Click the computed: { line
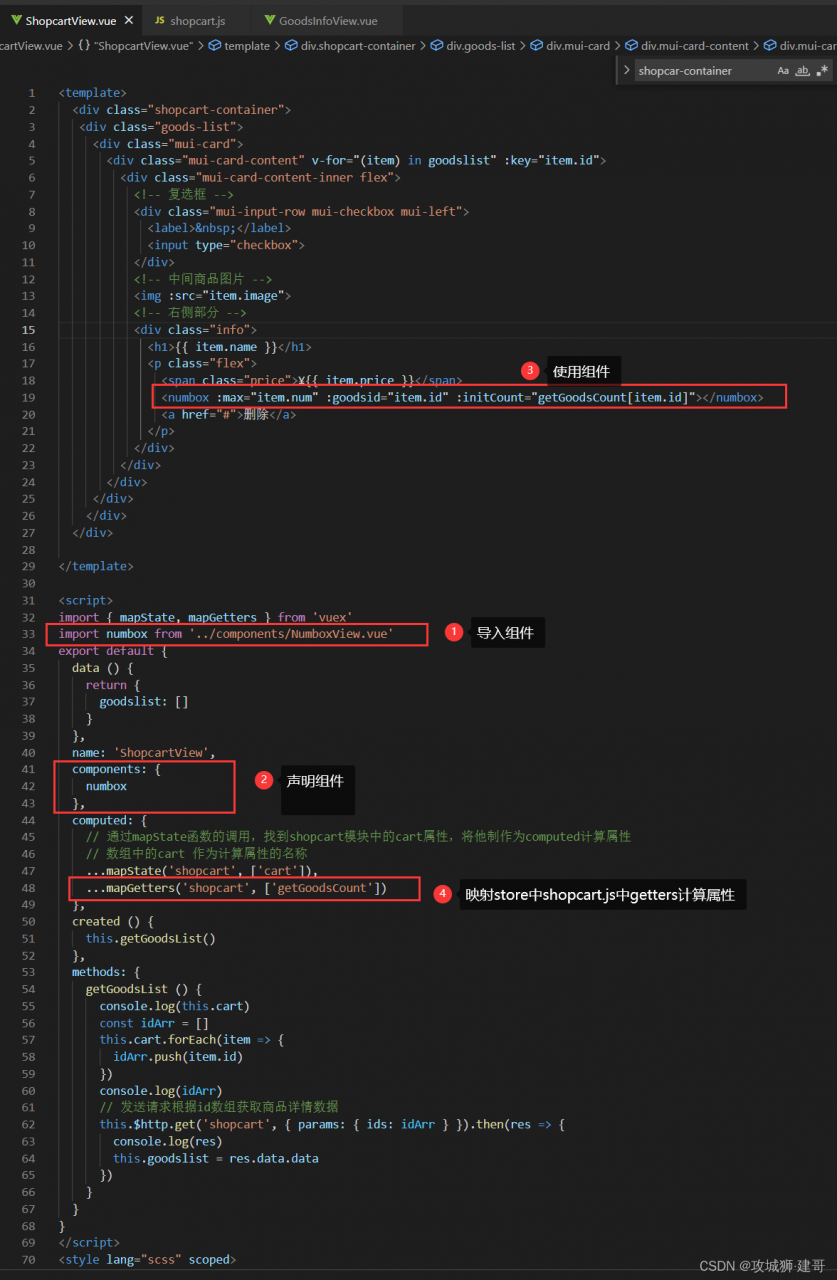The height and width of the screenshot is (1280, 837). (109, 820)
